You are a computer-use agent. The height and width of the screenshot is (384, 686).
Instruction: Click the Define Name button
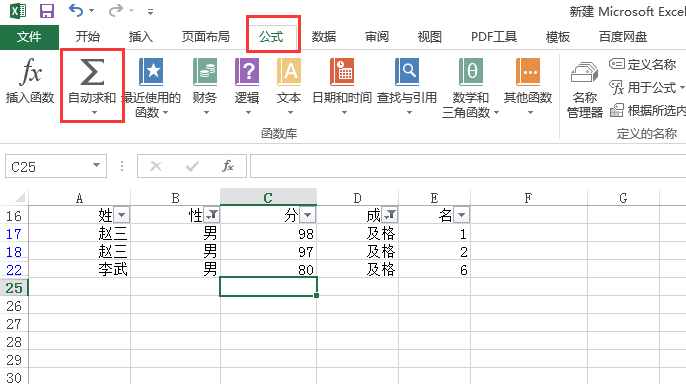642,64
